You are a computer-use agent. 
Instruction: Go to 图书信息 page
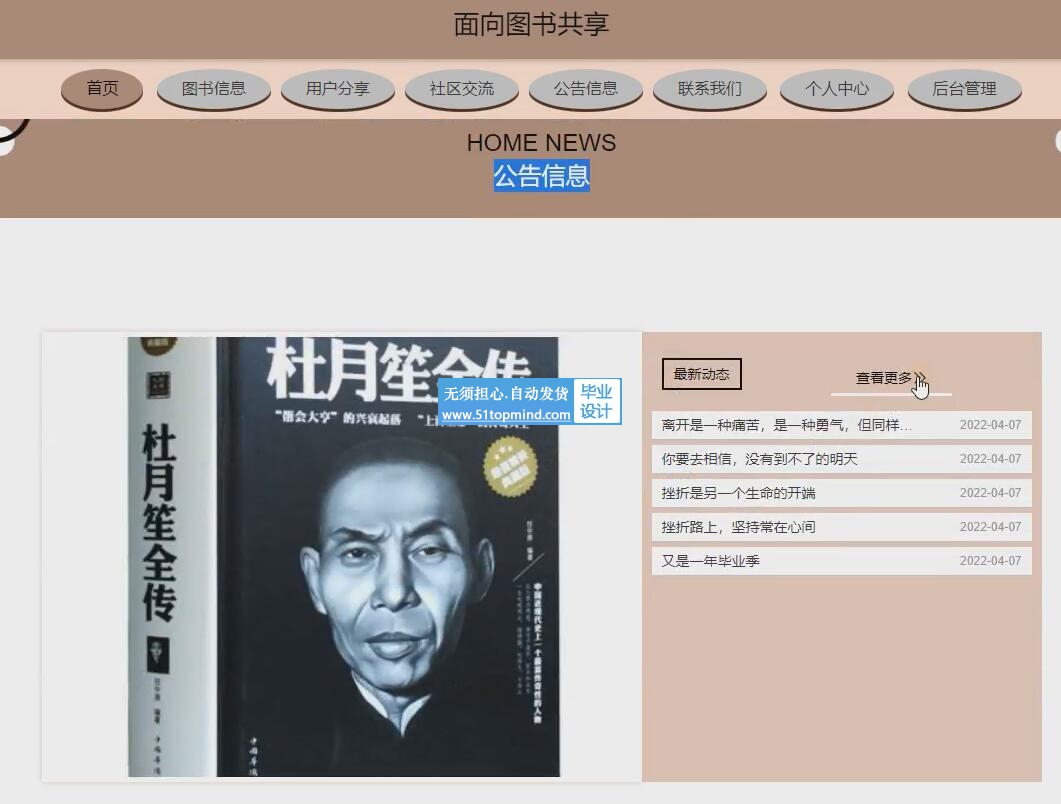[214, 89]
